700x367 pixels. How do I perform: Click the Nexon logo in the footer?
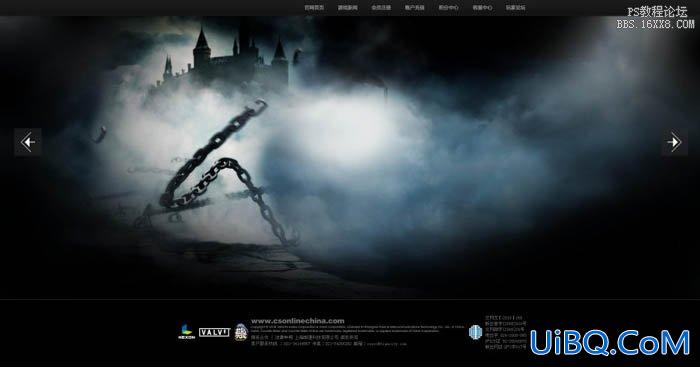coord(186,332)
